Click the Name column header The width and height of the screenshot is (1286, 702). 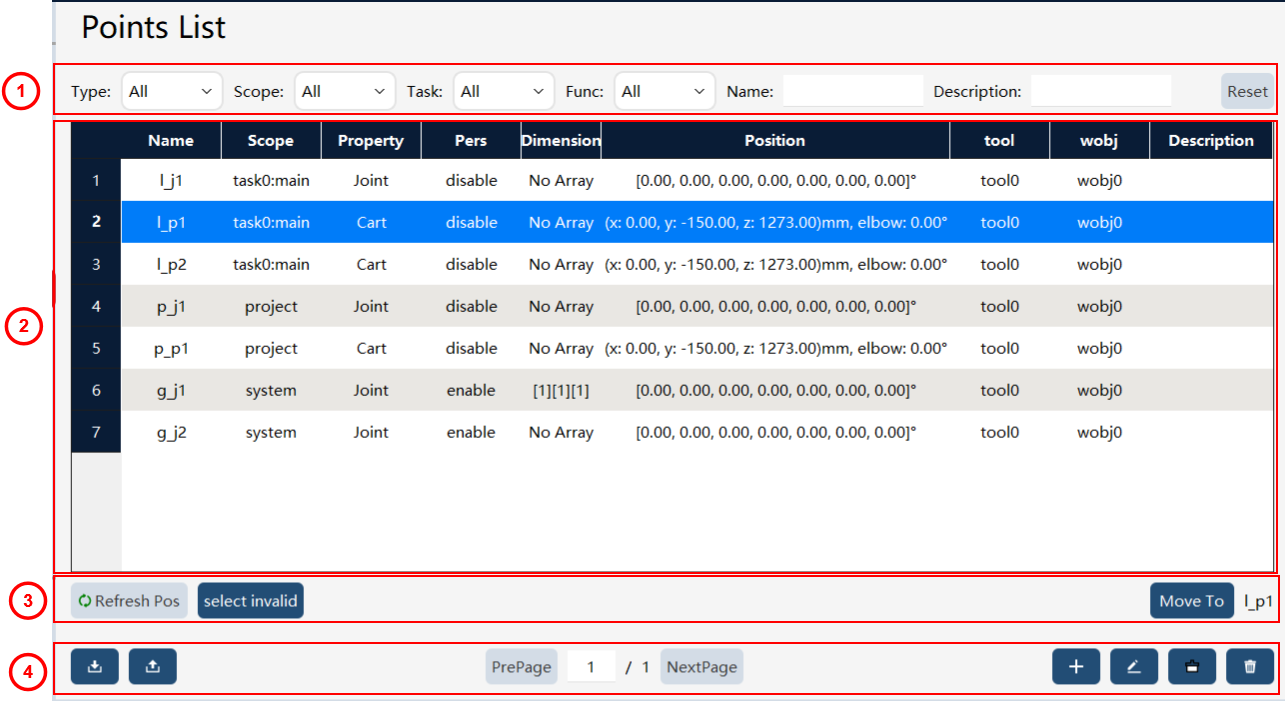[x=171, y=141]
